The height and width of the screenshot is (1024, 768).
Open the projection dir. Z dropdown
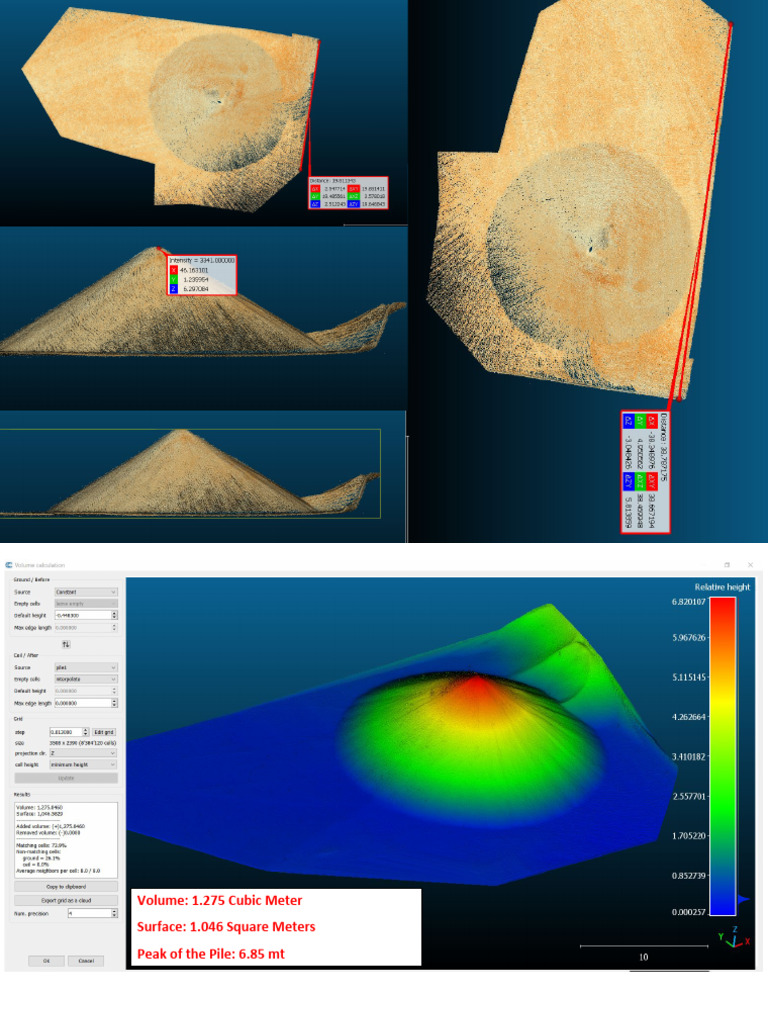click(x=84, y=753)
